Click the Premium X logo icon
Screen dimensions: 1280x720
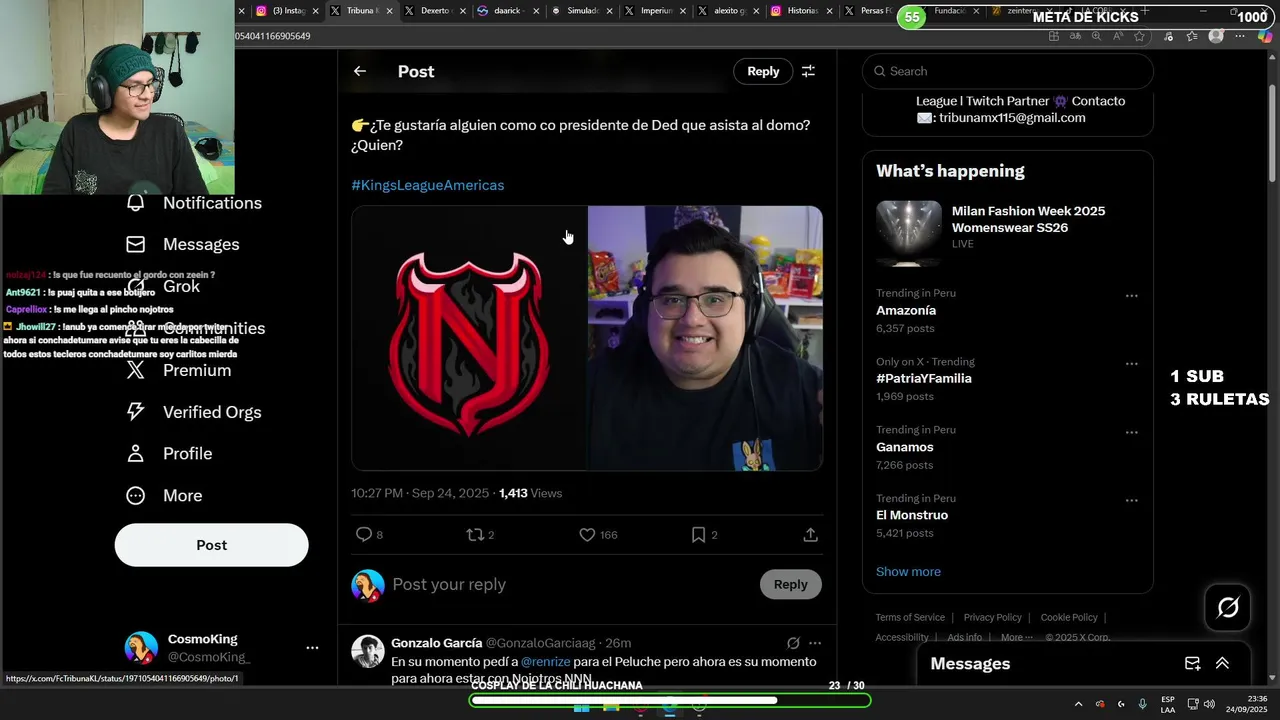136,370
